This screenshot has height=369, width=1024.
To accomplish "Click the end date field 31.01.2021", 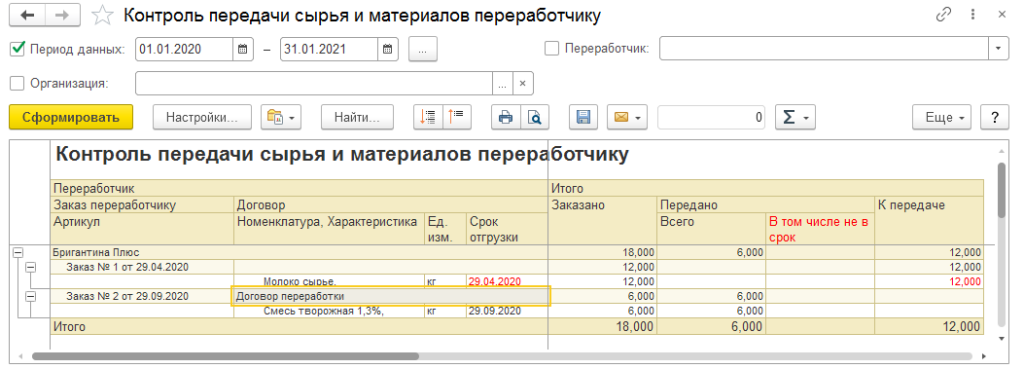I will coord(329,49).
